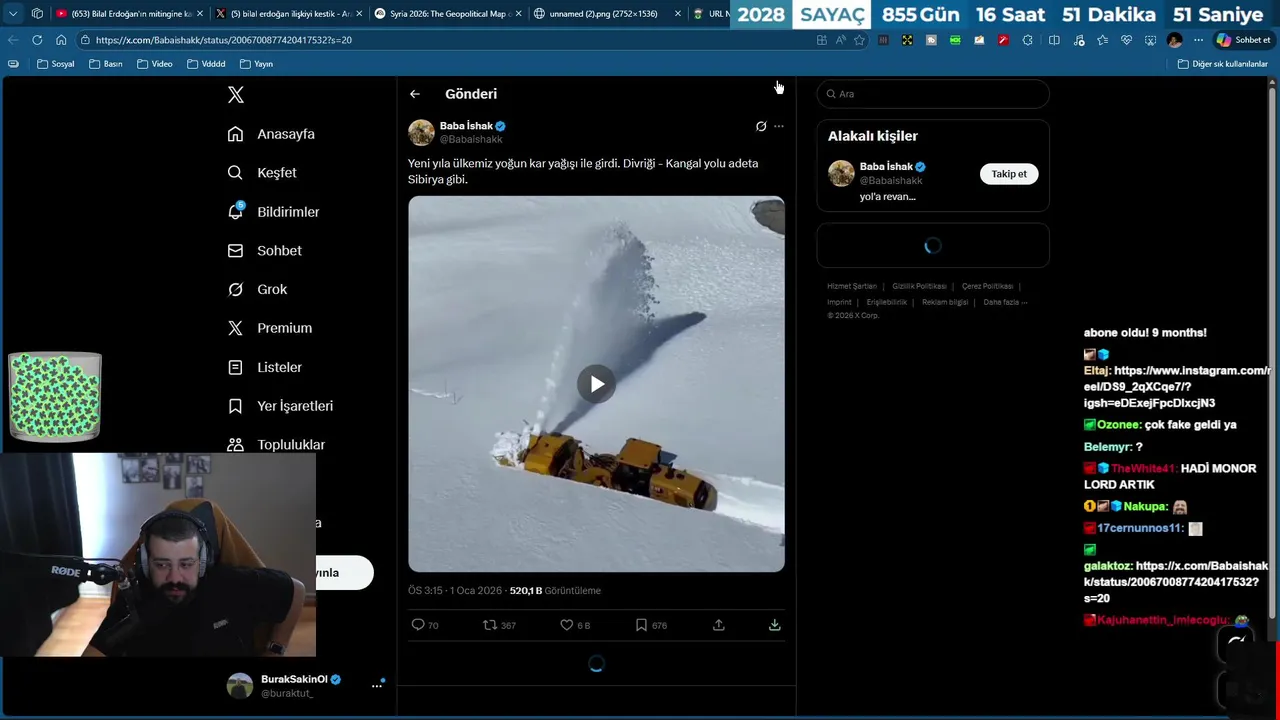Screen dimensions: 1280x720
Task: Click the share icon under the post
Action: pyautogui.click(x=718, y=625)
